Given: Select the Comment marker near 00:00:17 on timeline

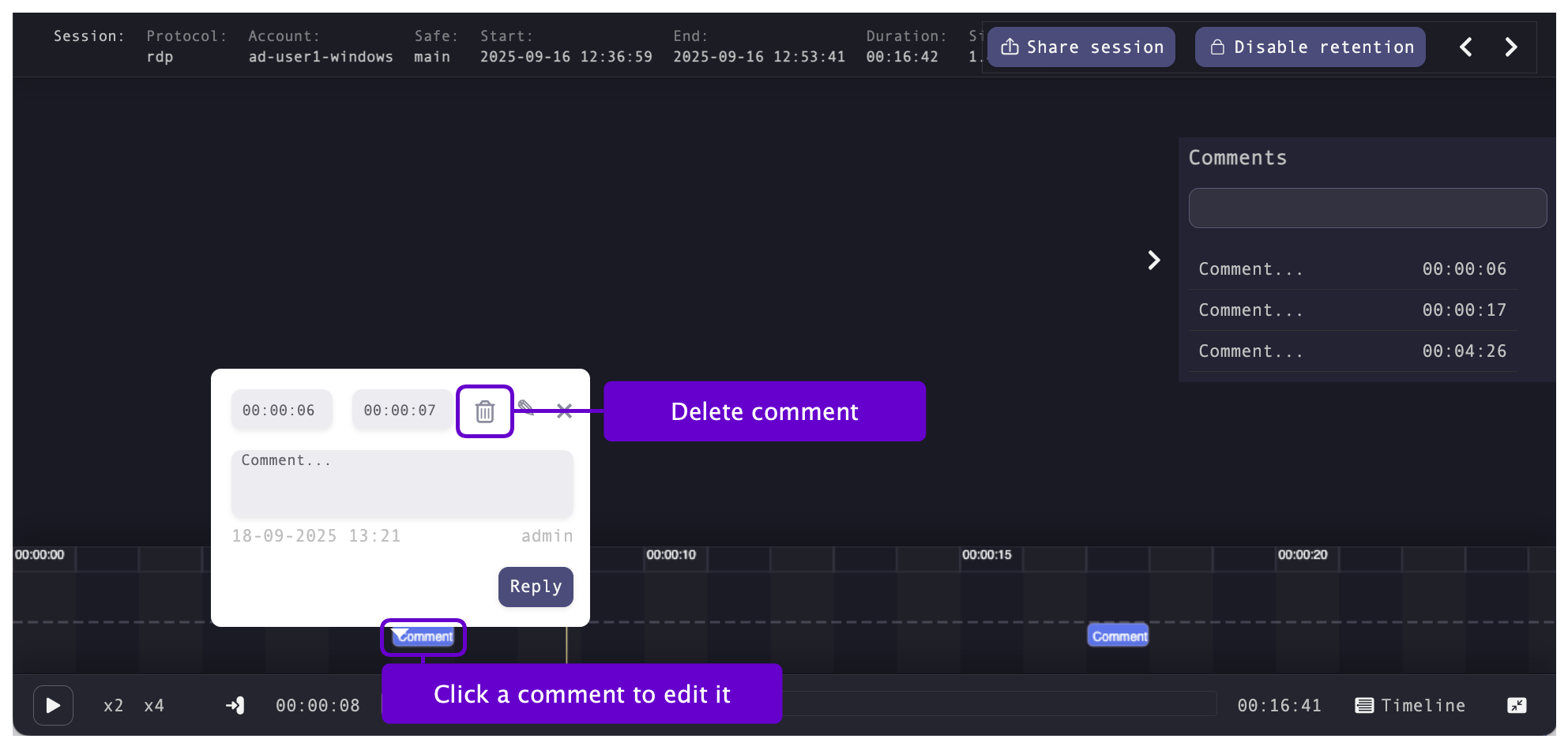Looking at the screenshot, I should click(x=1119, y=636).
